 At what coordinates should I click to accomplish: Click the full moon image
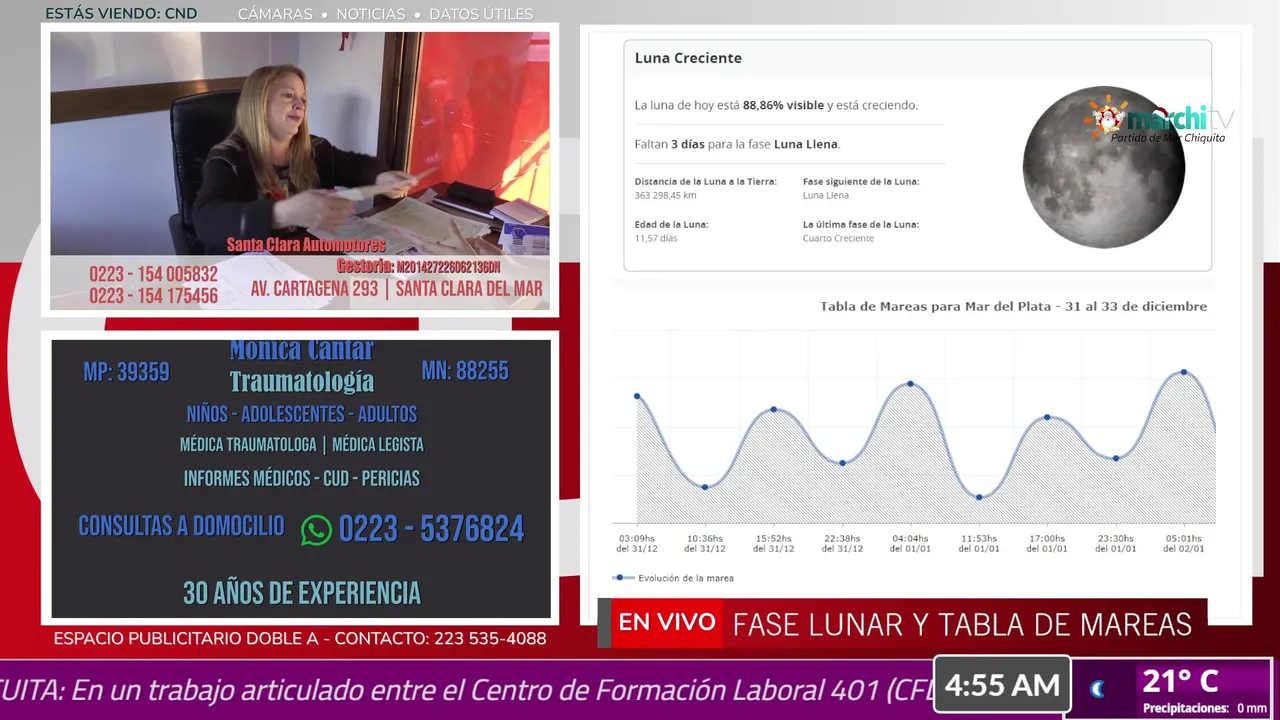click(x=1104, y=167)
